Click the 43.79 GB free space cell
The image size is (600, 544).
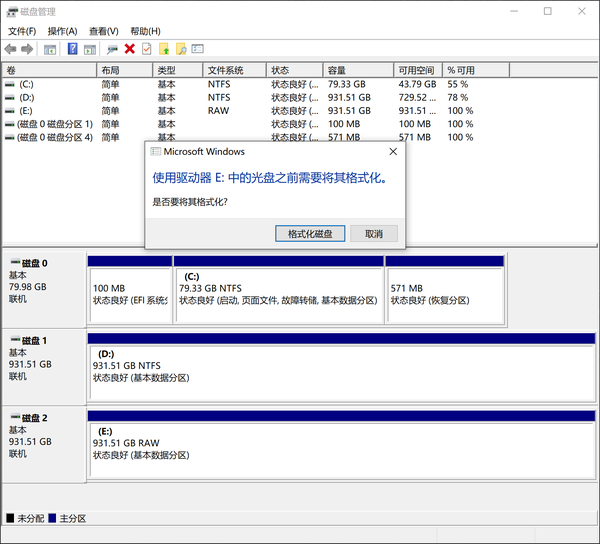coord(417,84)
